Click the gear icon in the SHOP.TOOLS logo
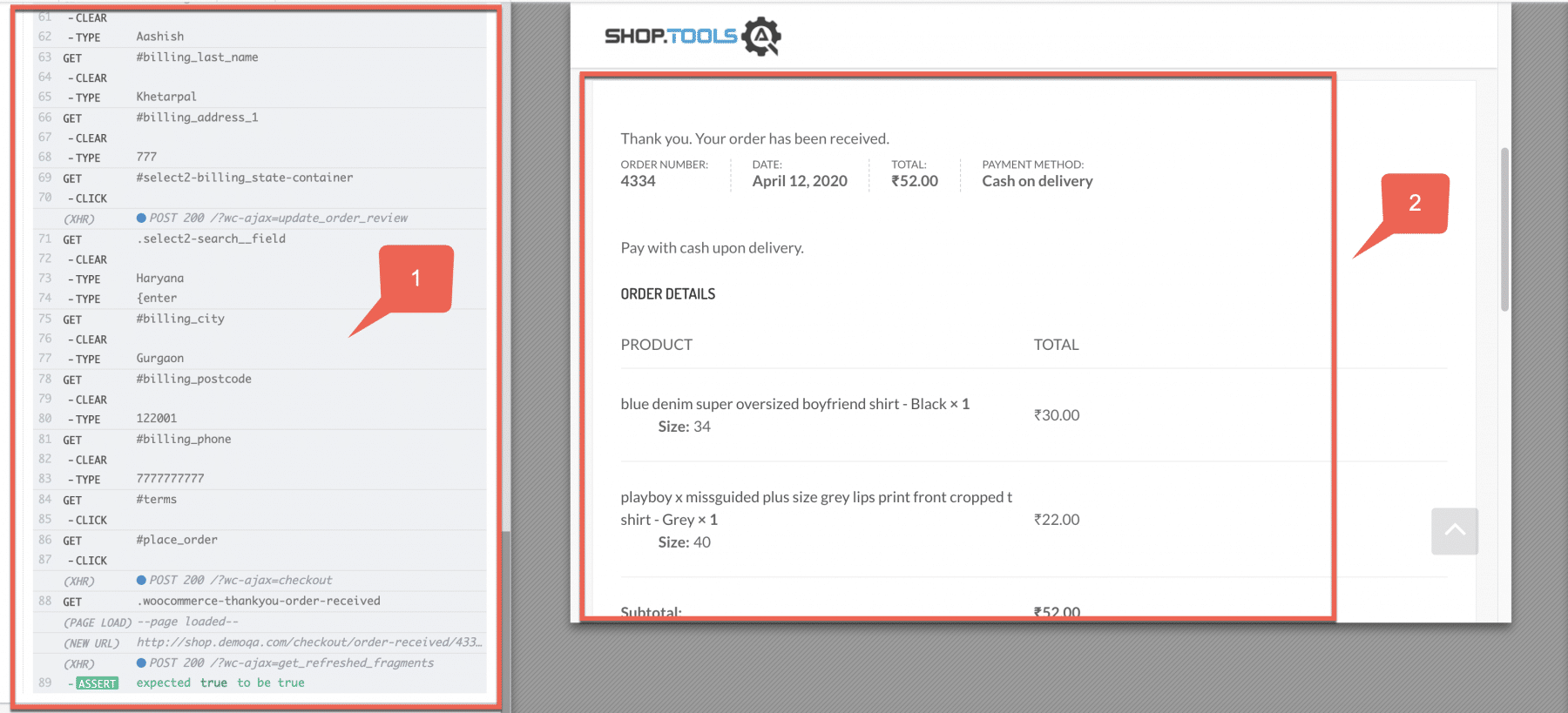 coord(761,37)
